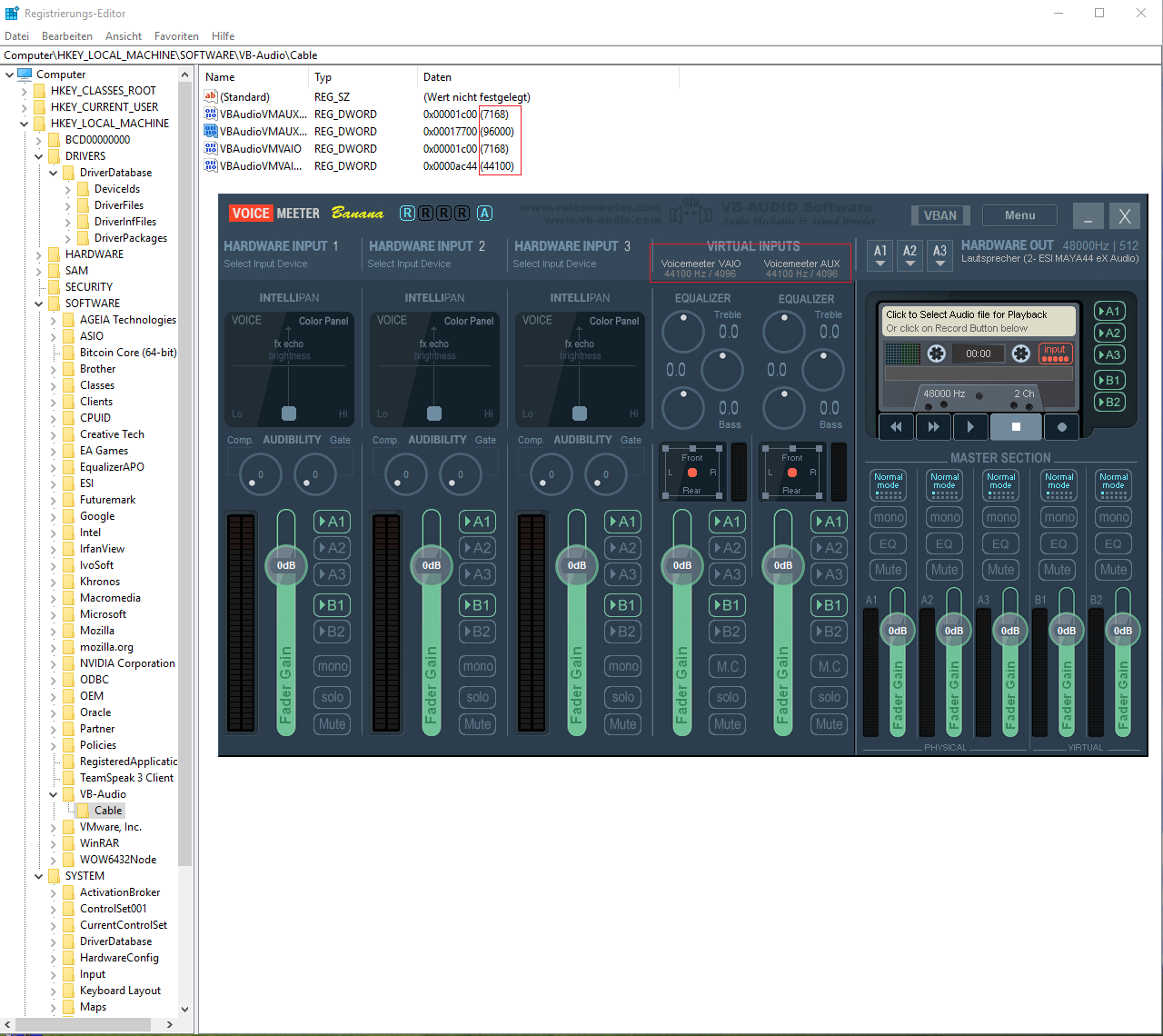This screenshot has width=1163, height=1036.
Task: Select input device for Hardware Input 1
Action: 265,264
